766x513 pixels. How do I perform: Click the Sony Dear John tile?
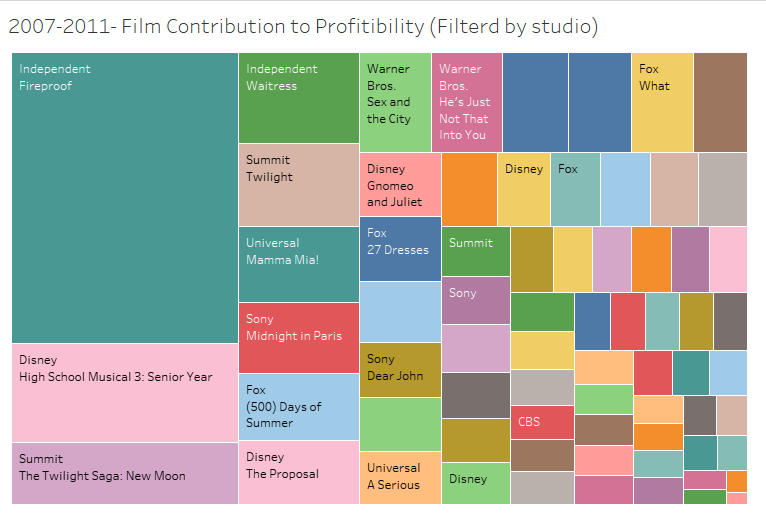coord(399,370)
